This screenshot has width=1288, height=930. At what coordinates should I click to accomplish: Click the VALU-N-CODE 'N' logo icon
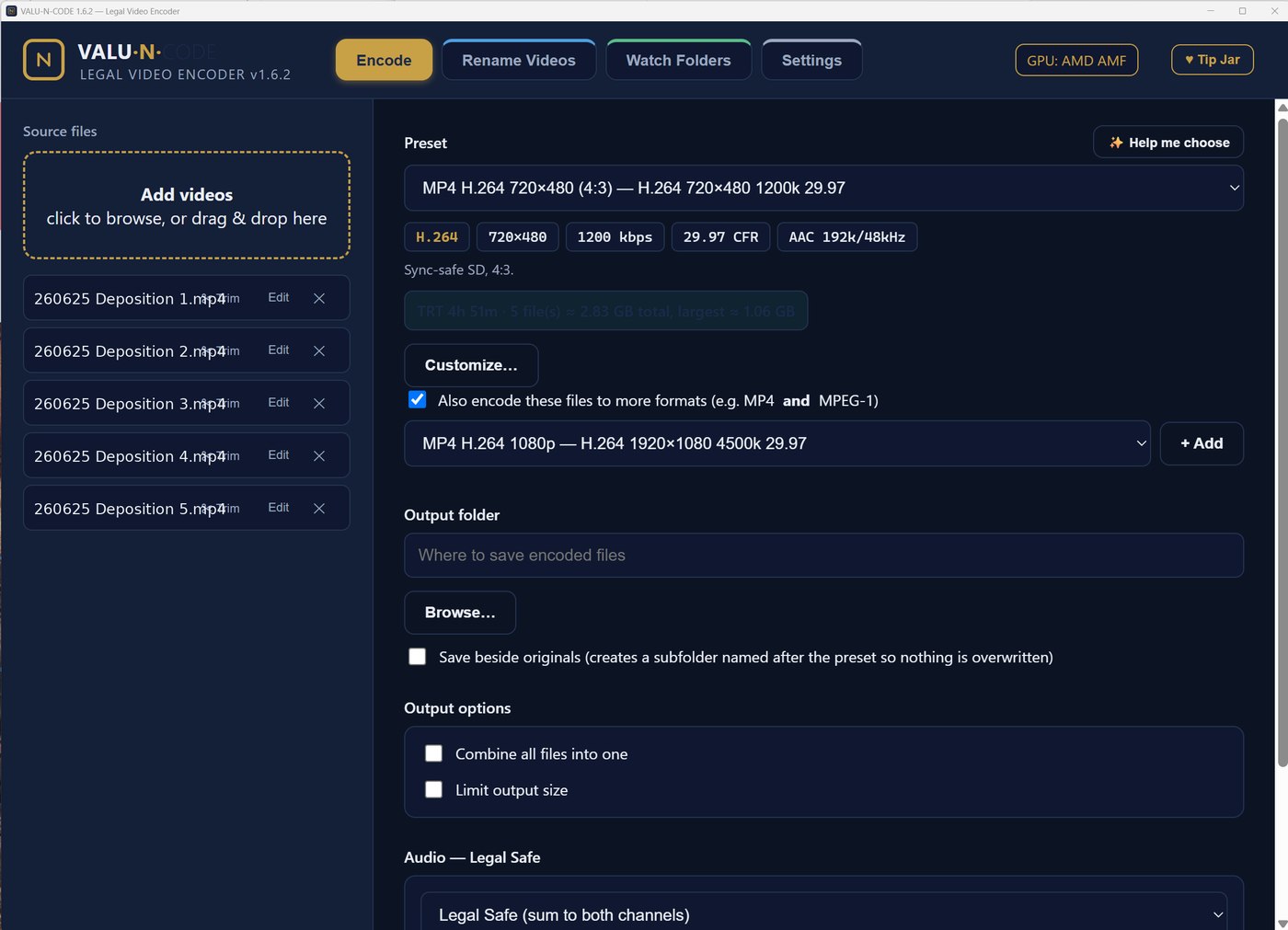[x=43, y=60]
